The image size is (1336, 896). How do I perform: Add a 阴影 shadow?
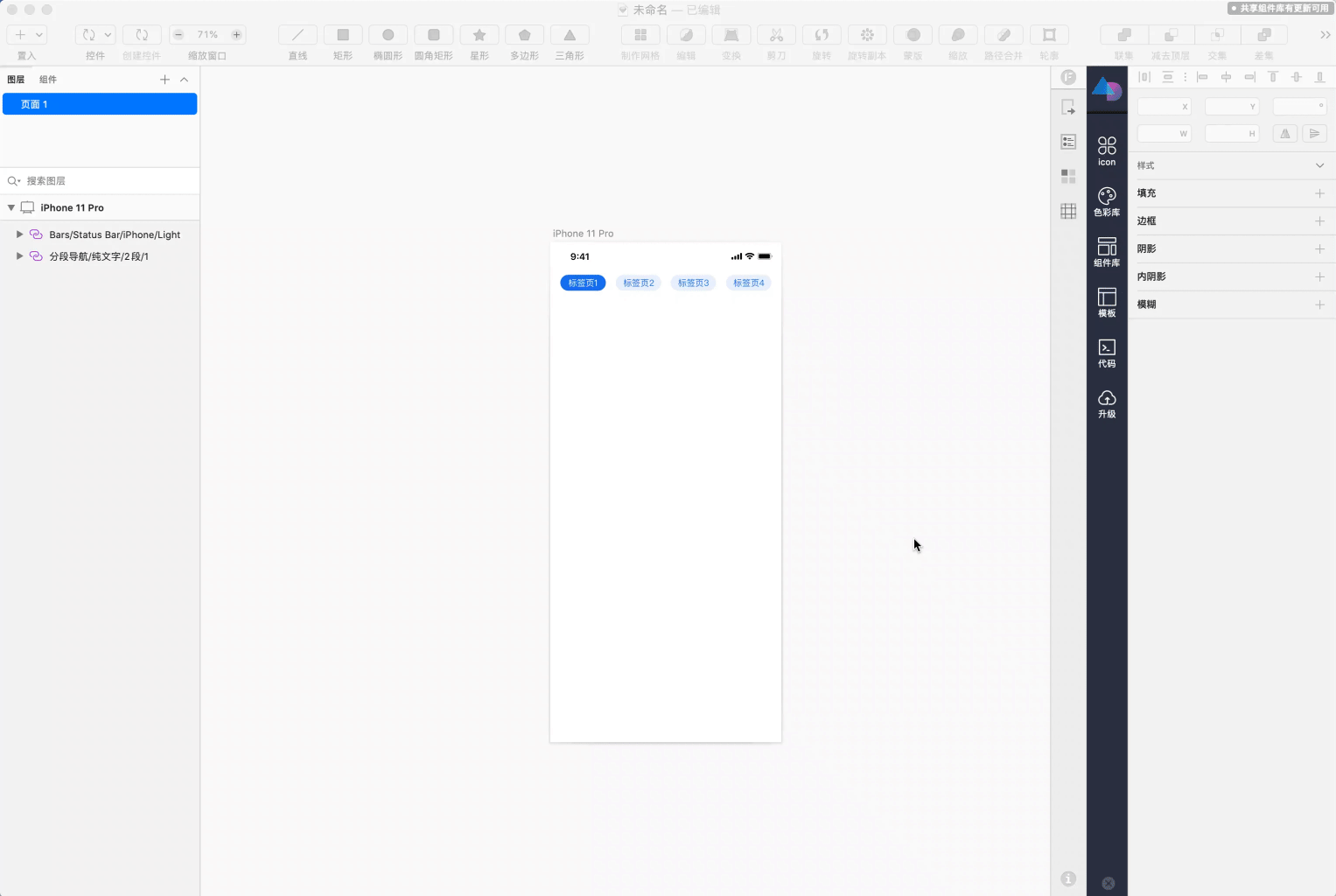coord(1319,249)
